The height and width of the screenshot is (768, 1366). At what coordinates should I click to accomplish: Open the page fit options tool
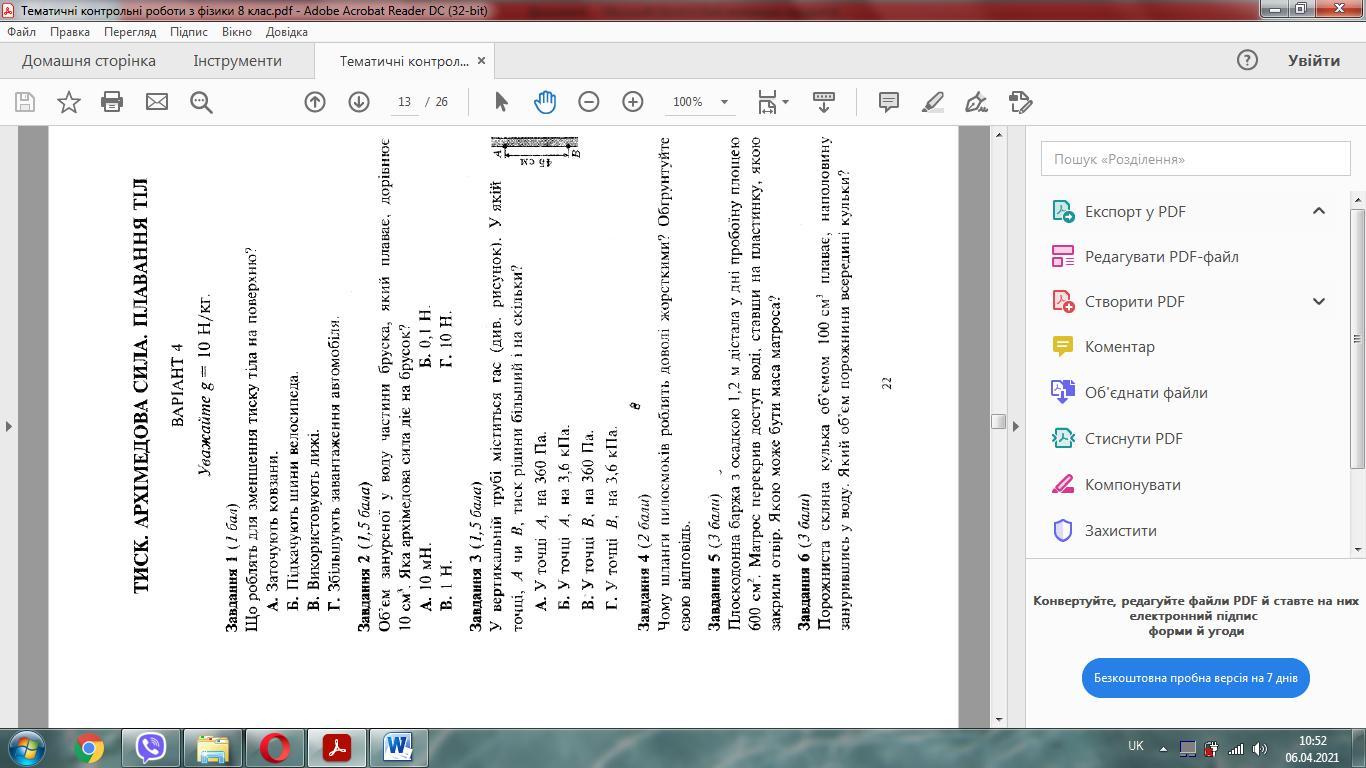tap(773, 102)
